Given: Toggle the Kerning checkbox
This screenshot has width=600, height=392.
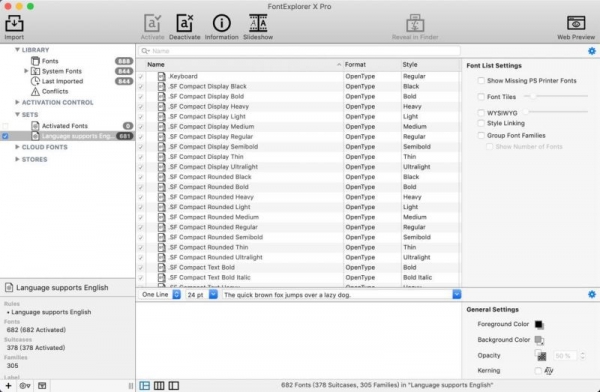Looking at the screenshot, I should tap(538, 371).
